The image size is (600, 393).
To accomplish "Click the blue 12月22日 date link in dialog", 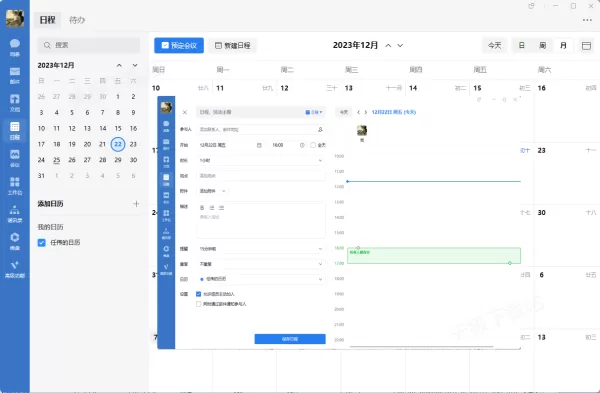I will point(394,112).
